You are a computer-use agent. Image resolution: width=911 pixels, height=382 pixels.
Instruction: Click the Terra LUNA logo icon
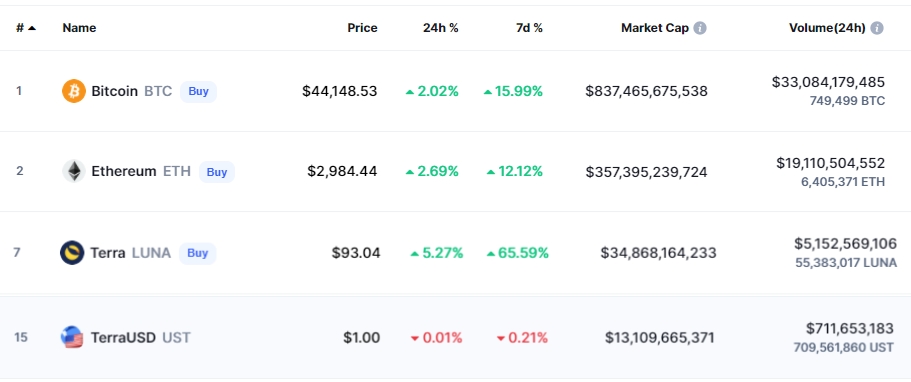[72, 253]
